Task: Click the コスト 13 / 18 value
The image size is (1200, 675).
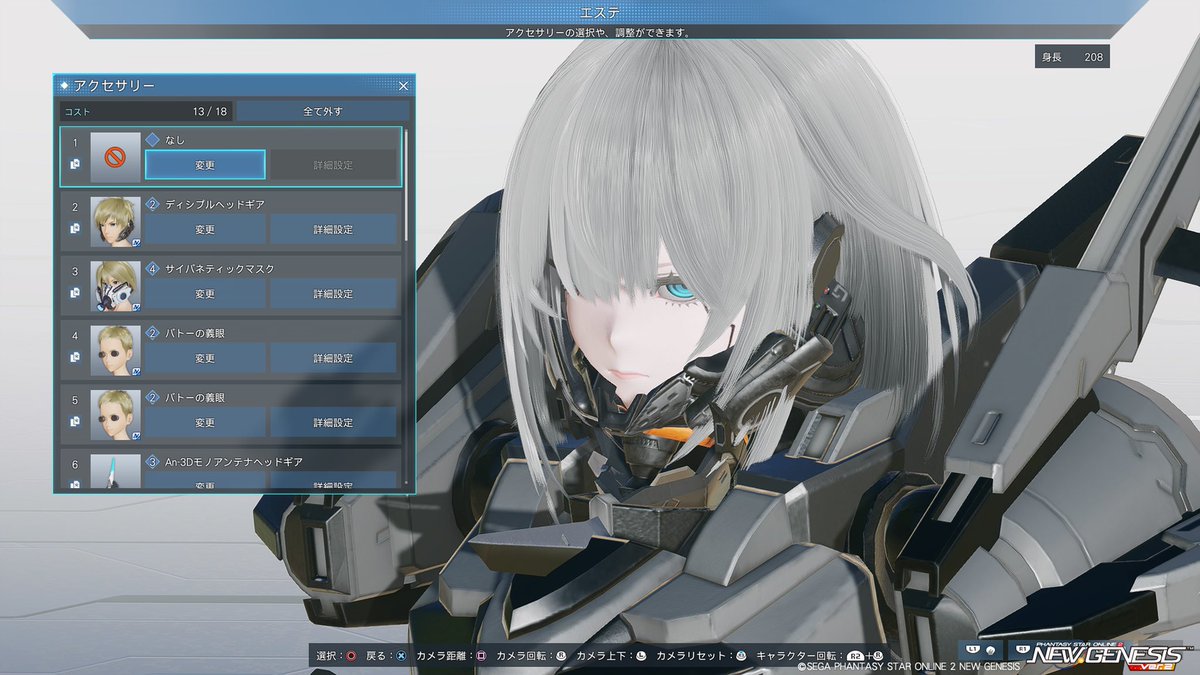Action: point(211,111)
